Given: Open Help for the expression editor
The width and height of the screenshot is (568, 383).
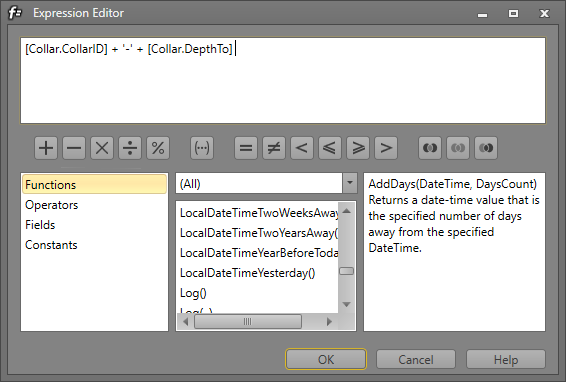Looking at the screenshot, I should 506,359.
